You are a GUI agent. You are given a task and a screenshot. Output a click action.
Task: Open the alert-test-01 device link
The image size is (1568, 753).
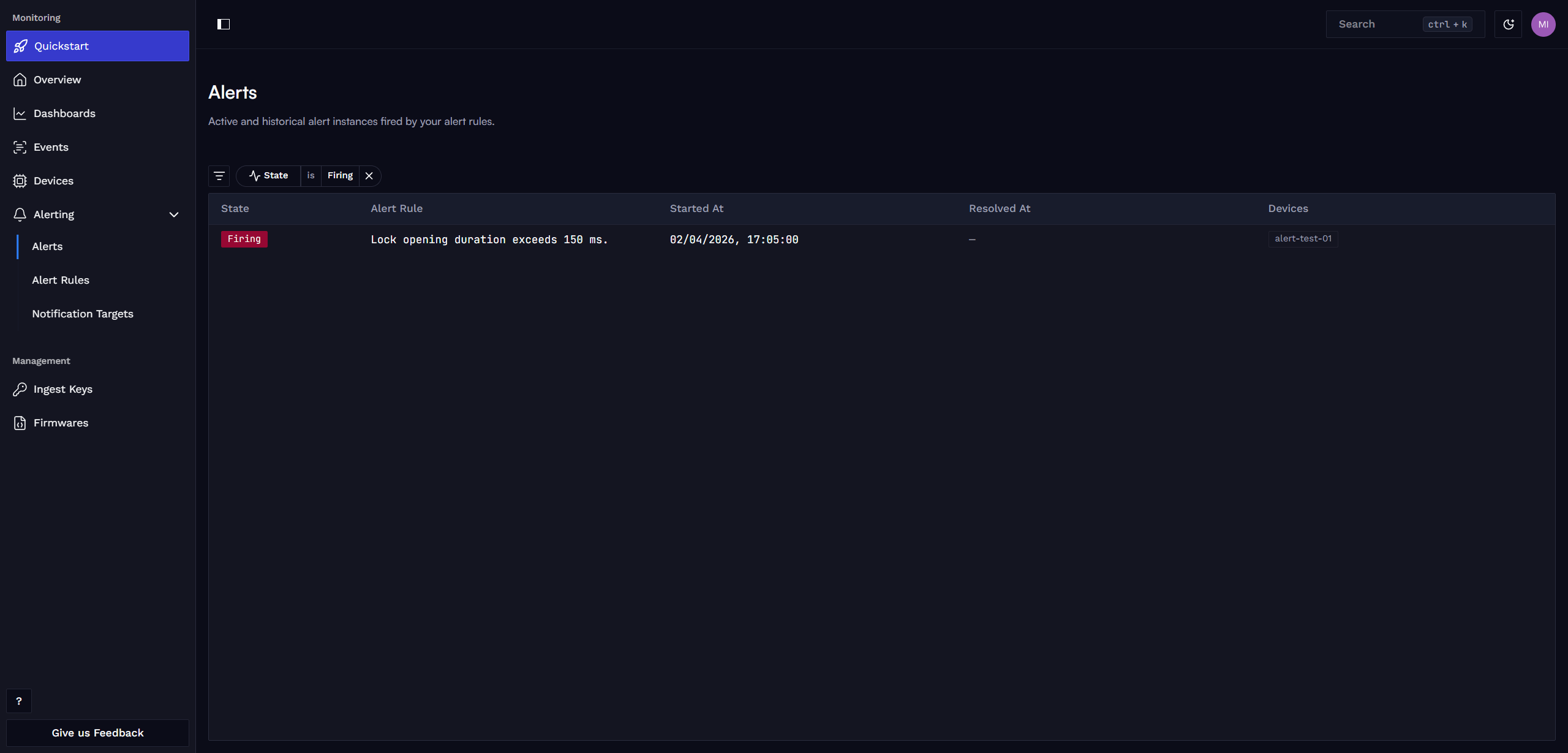tap(1303, 239)
